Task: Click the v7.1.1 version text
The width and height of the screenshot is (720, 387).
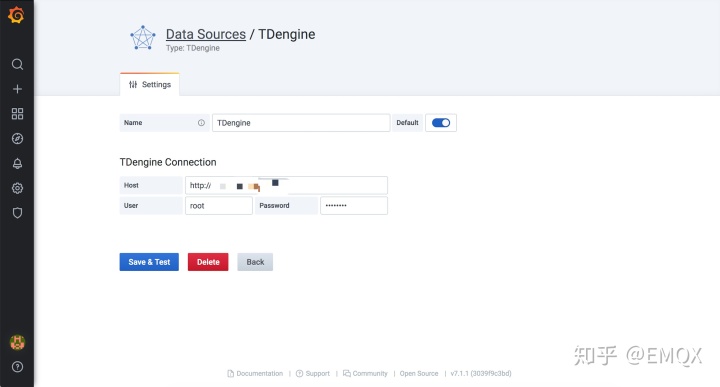Action: point(481,374)
